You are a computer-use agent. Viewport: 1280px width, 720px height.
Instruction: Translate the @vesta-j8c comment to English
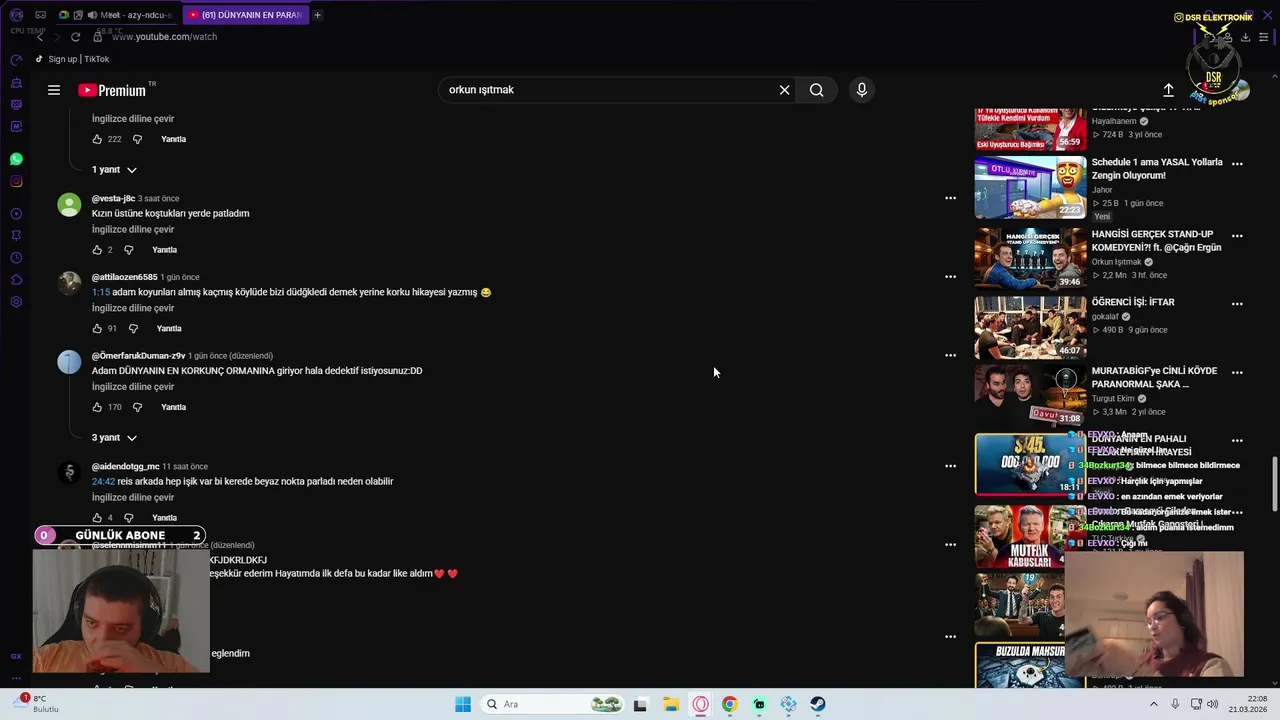(x=133, y=230)
